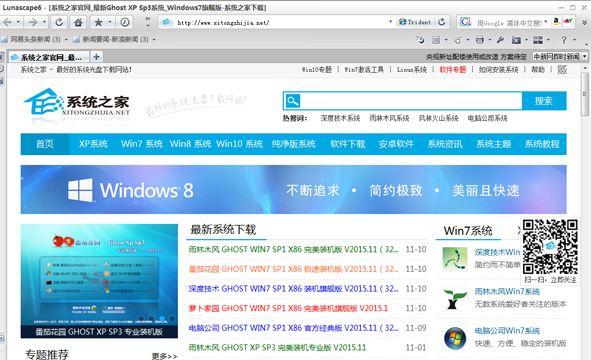Screen dimensions: 592x360
Task: Select the 系统之家官网 browser tab
Action: [49, 57]
